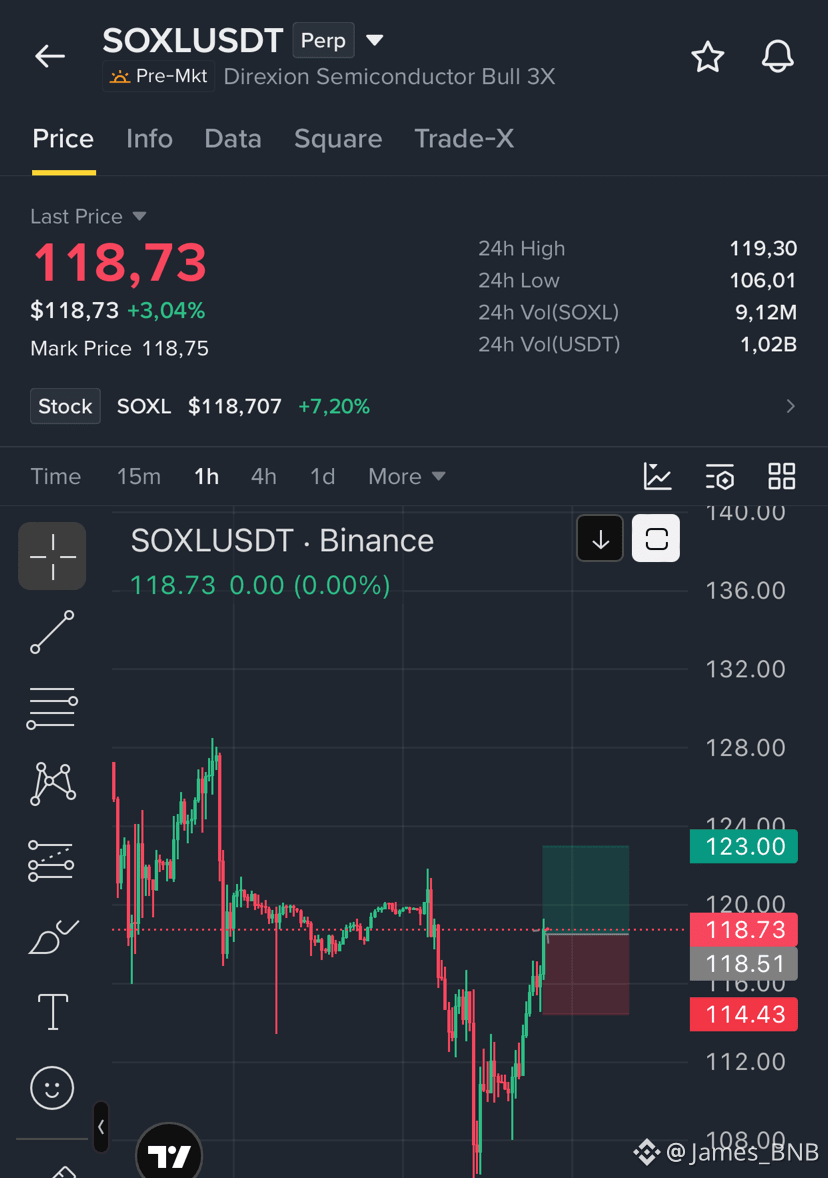Toggle fullscreen chart button
The image size is (828, 1178).
(x=656, y=539)
